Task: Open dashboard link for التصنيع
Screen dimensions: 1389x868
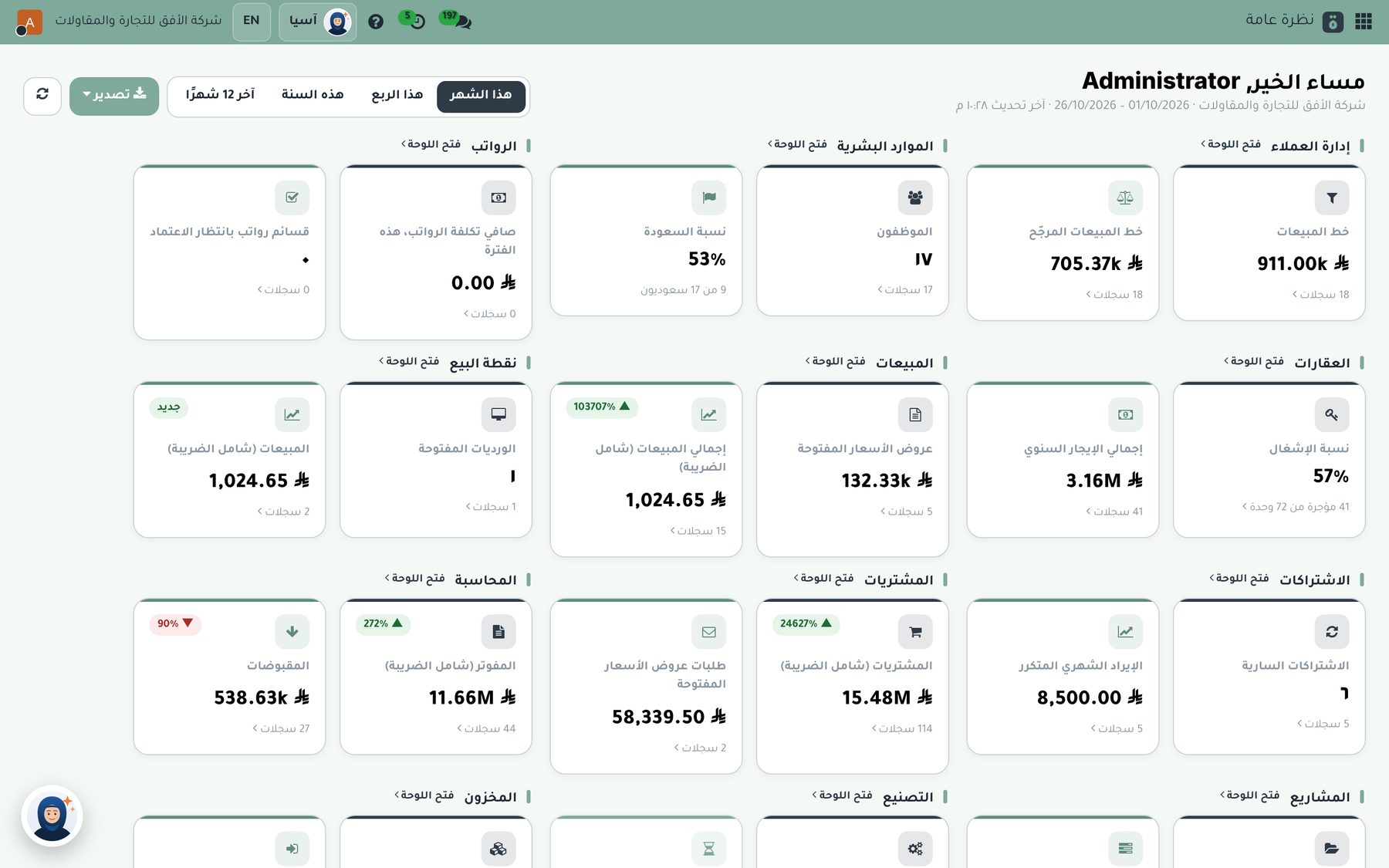Action: point(843,795)
